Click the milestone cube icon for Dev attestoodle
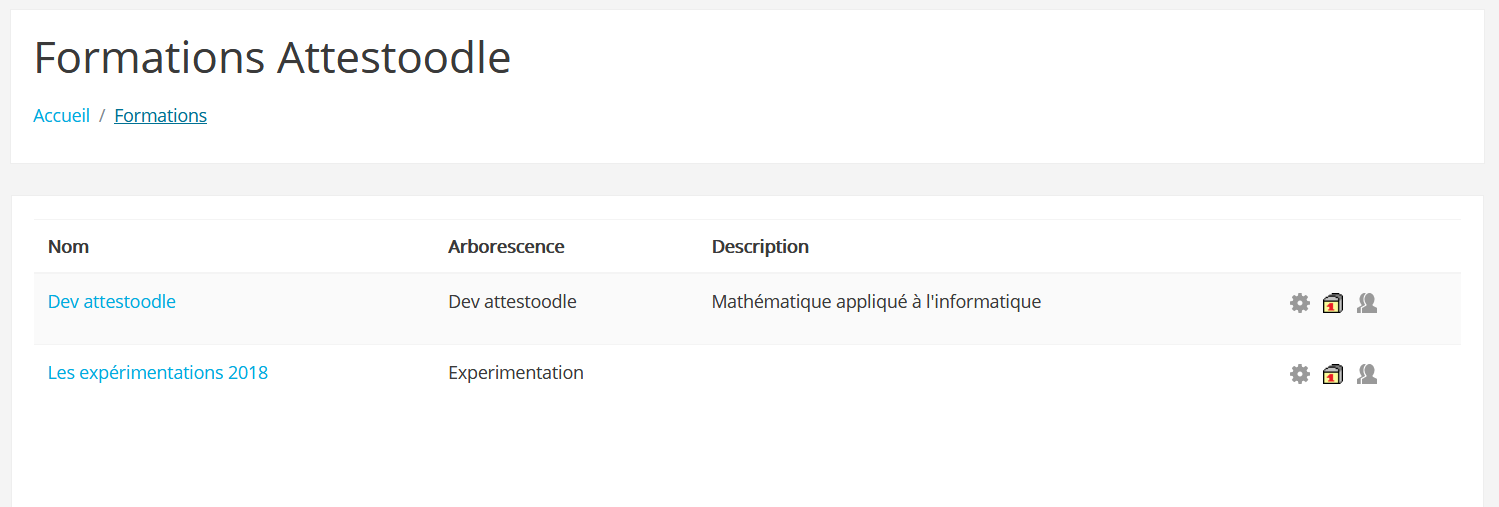The image size is (1499, 507). [1332, 303]
